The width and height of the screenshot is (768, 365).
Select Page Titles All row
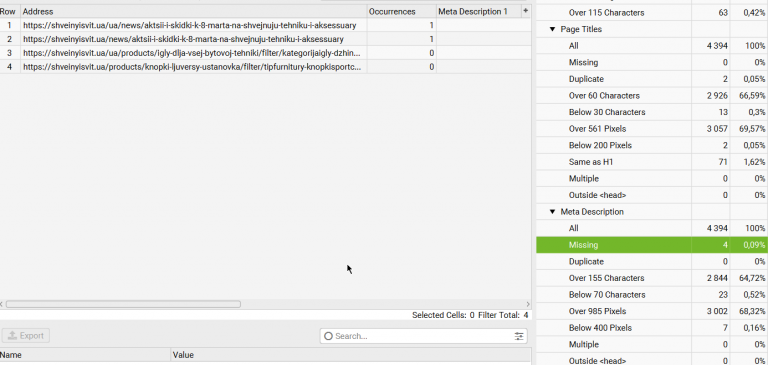(x=652, y=46)
